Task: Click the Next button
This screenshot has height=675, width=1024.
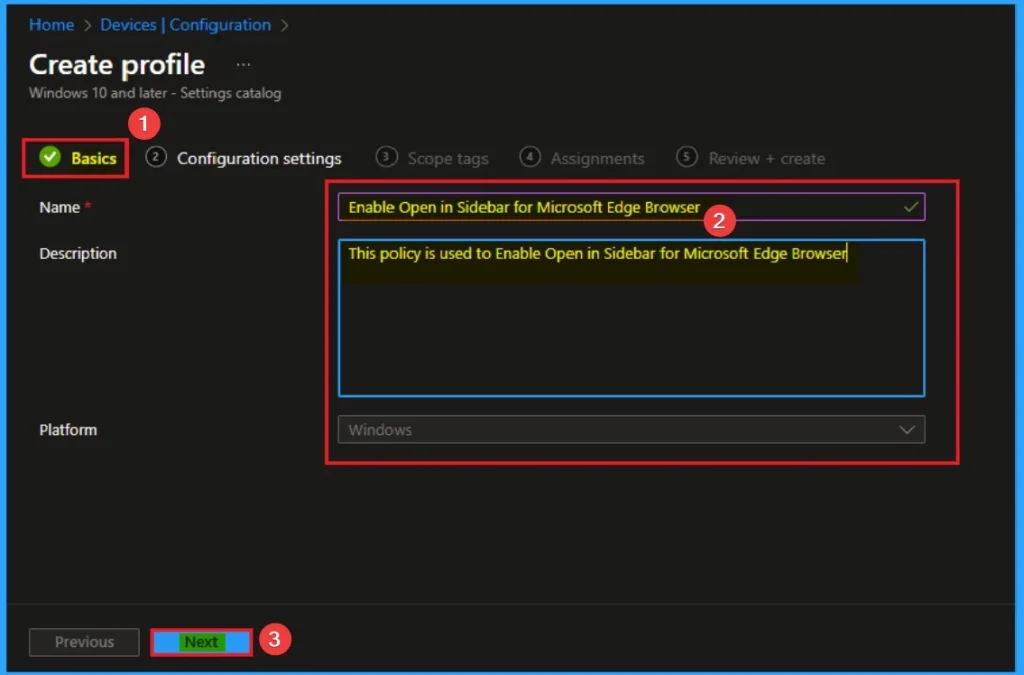Action: [x=201, y=642]
